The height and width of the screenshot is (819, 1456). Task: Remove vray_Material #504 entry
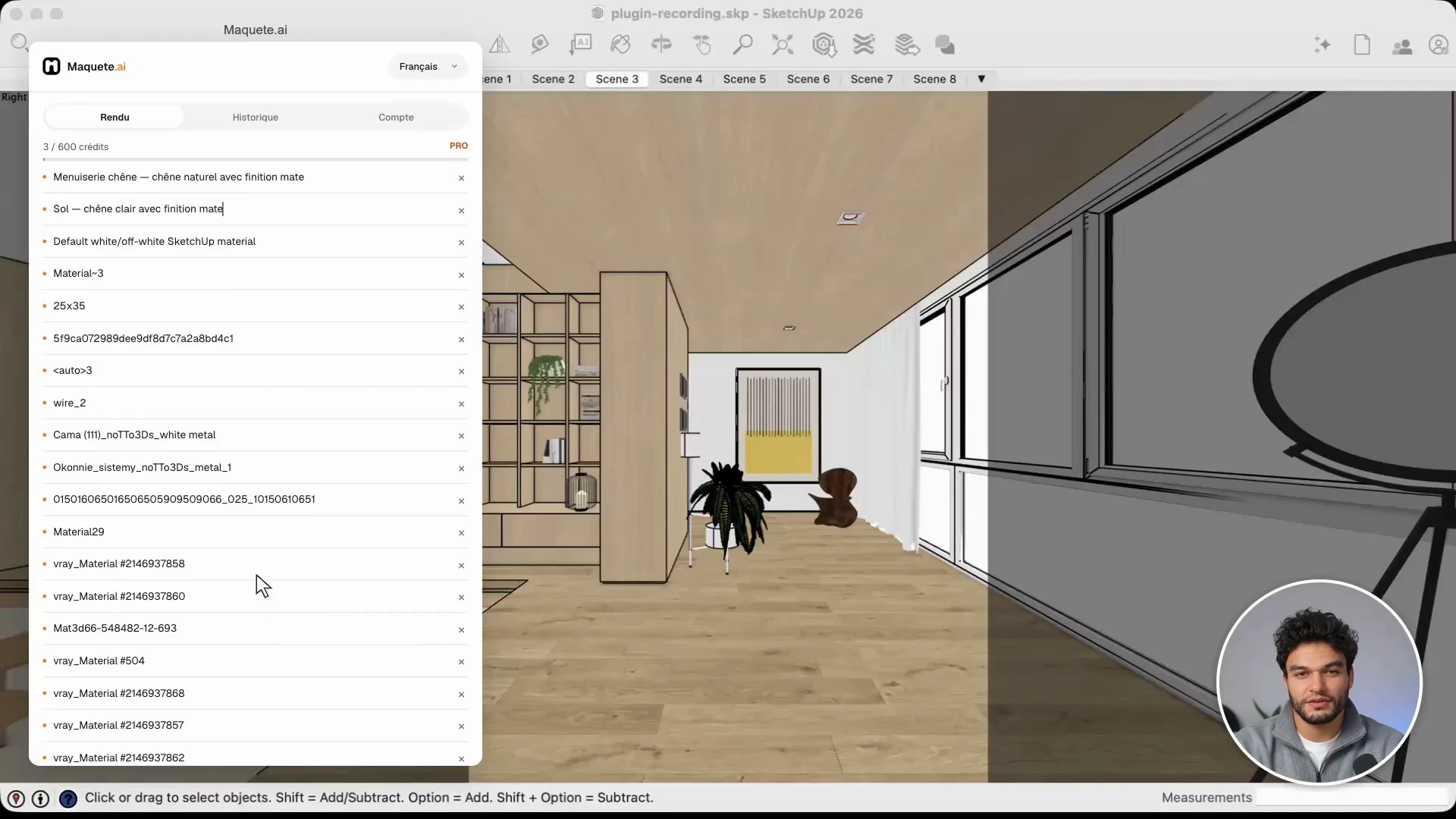point(461,662)
